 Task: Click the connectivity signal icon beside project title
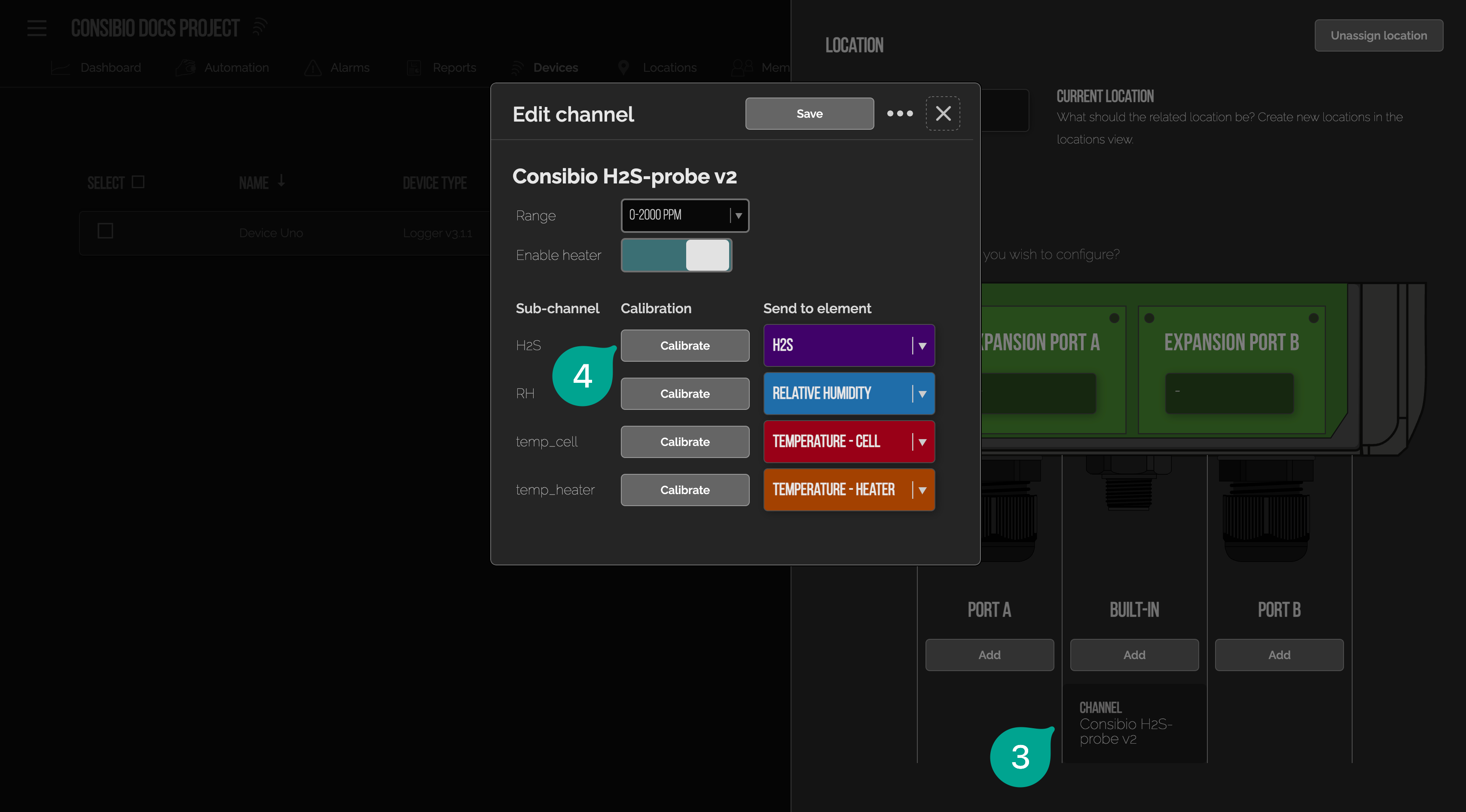click(260, 26)
